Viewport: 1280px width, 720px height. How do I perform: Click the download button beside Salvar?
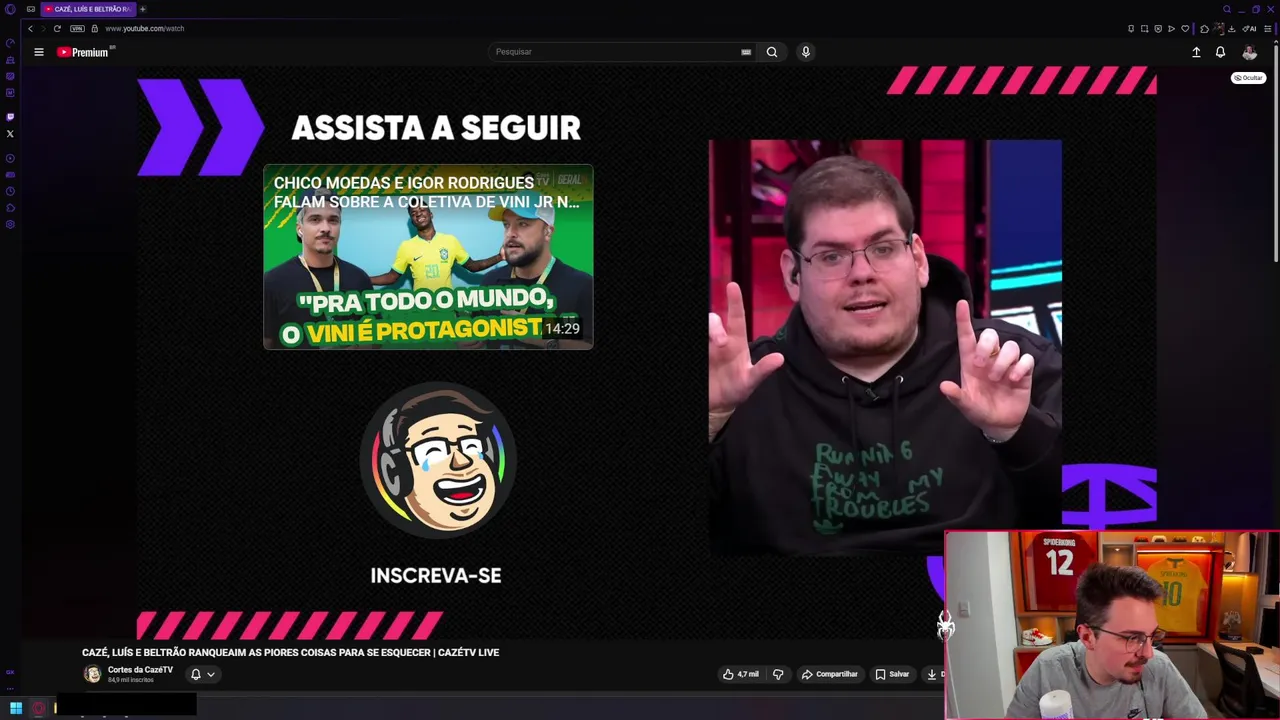(x=933, y=674)
